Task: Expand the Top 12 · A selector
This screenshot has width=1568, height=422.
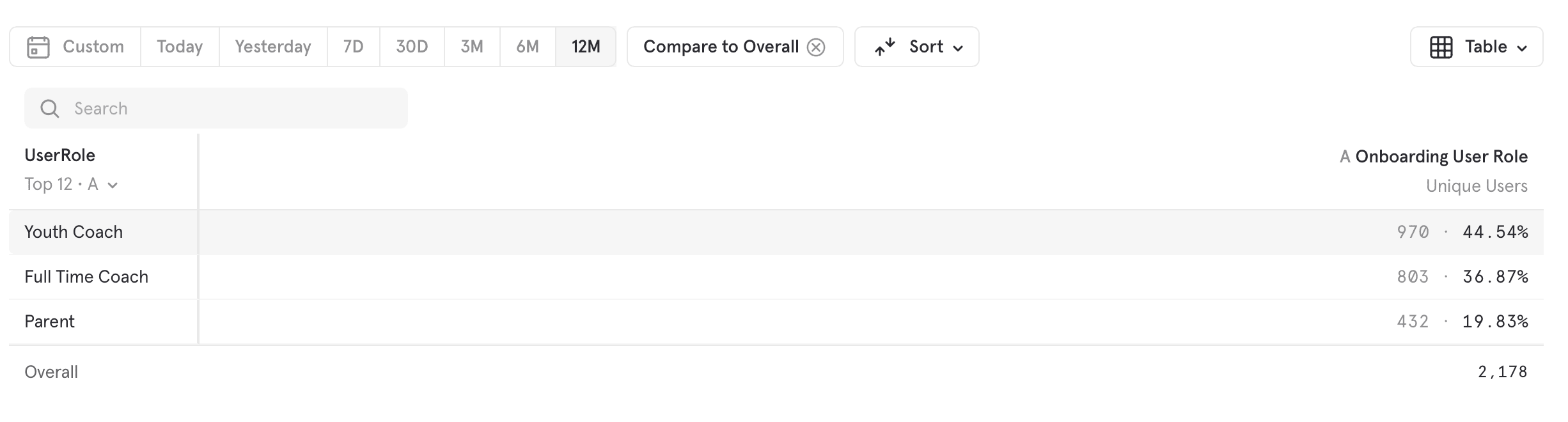Action: click(71, 185)
